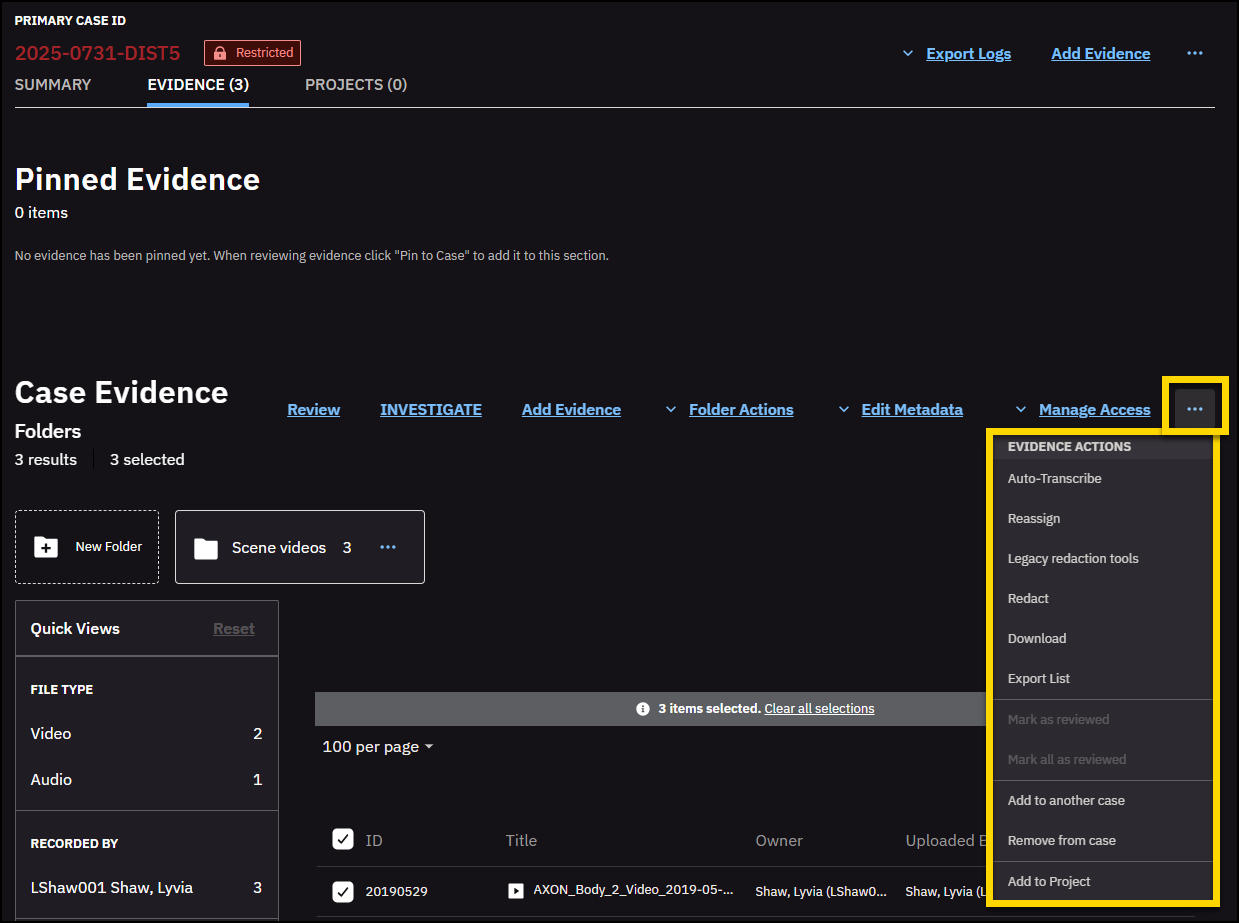Screen dimensions: 1239x923
Task: Open the Manage Access link
Action: 1094,410
